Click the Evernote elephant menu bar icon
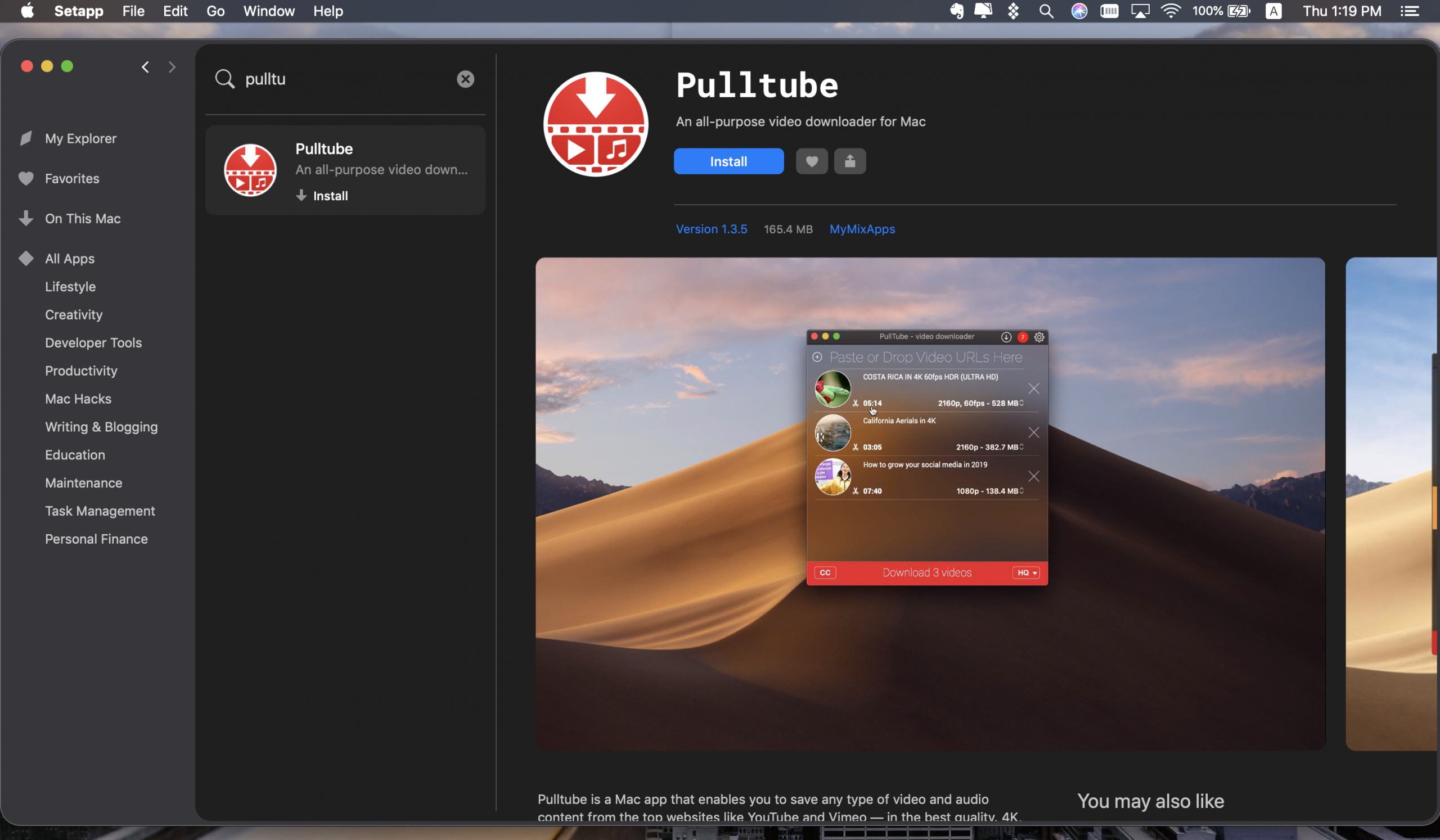This screenshot has width=1440, height=840. [x=957, y=11]
